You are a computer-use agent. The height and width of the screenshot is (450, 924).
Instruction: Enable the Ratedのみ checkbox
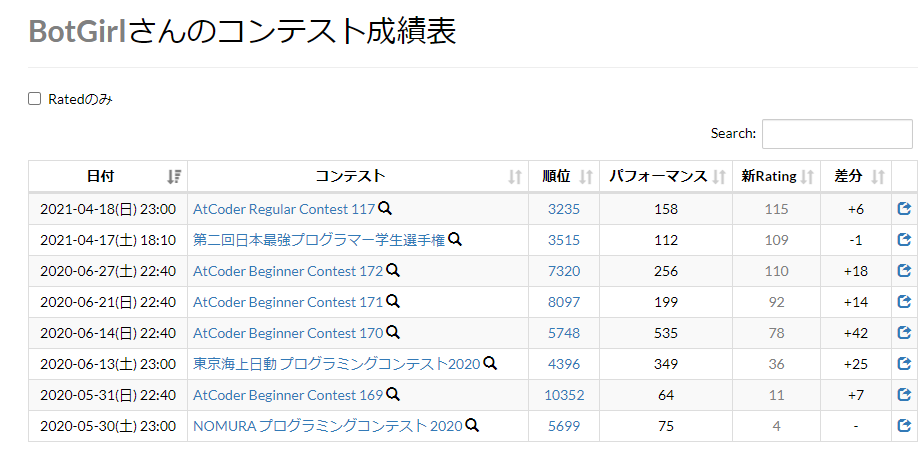(35, 99)
